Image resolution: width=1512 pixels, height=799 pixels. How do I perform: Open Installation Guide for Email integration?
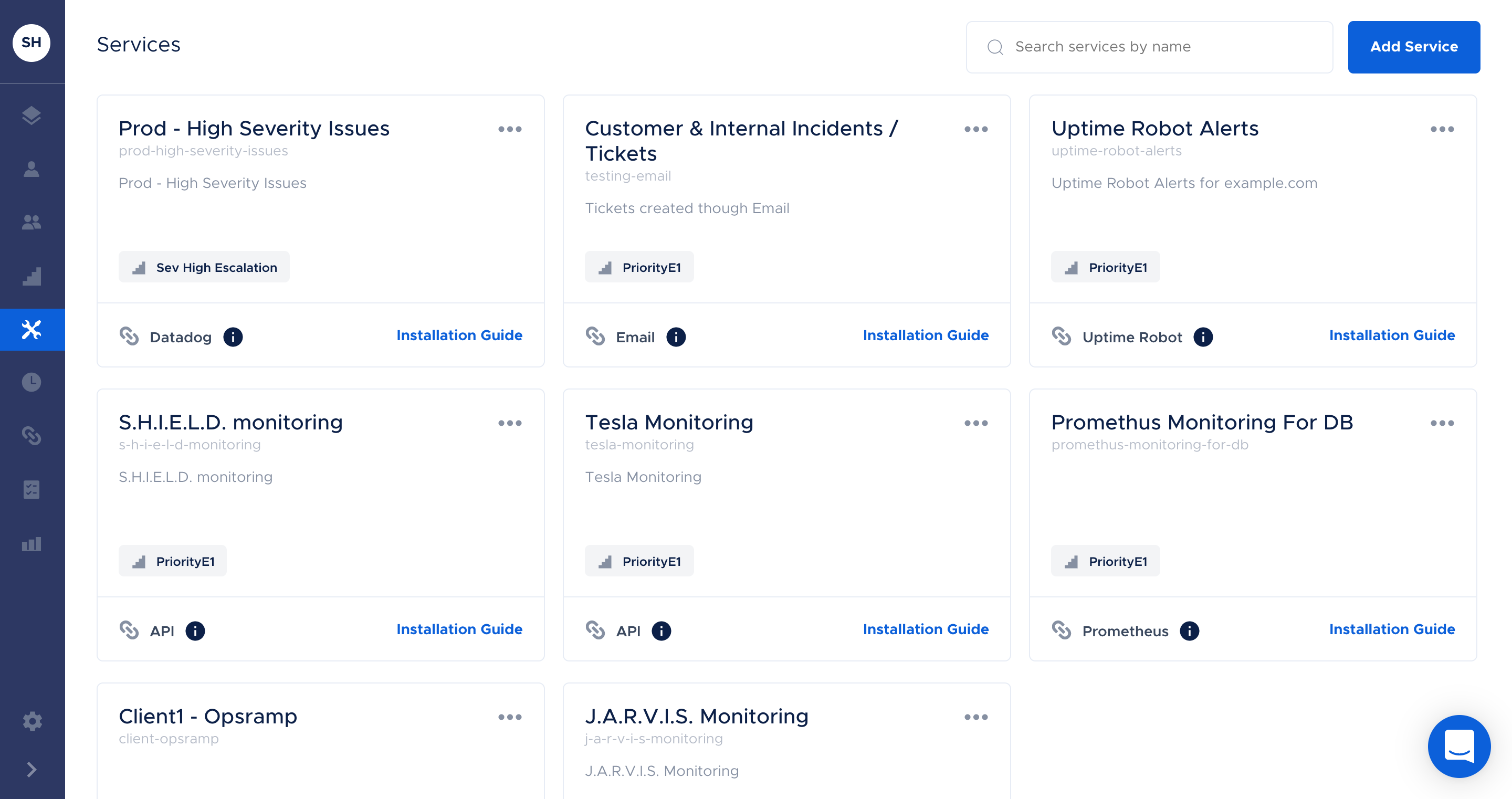925,335
